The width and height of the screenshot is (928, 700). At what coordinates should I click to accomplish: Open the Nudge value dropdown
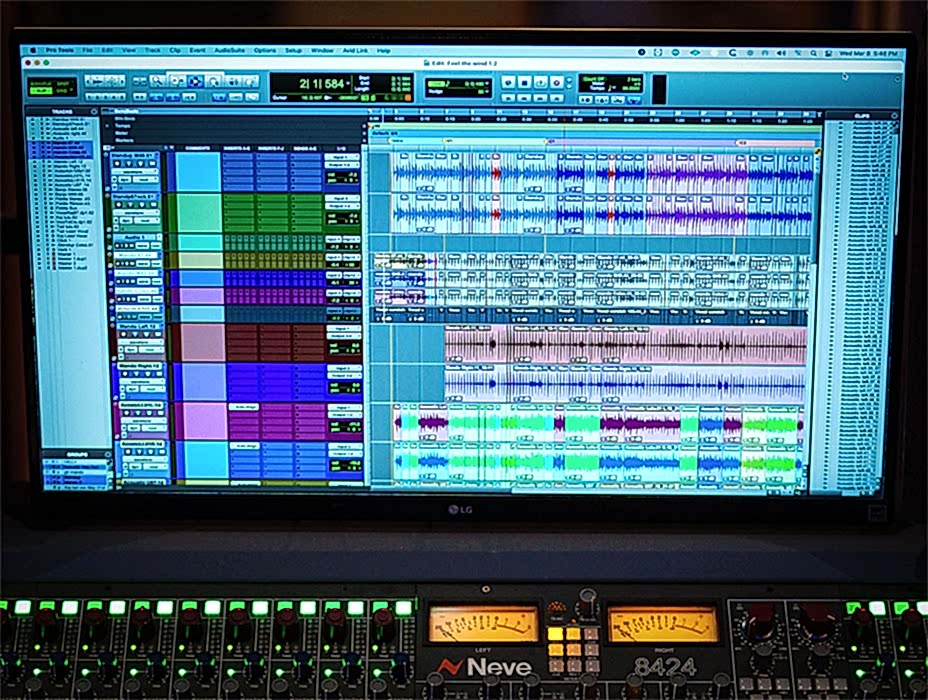click(x=486, y=92)
